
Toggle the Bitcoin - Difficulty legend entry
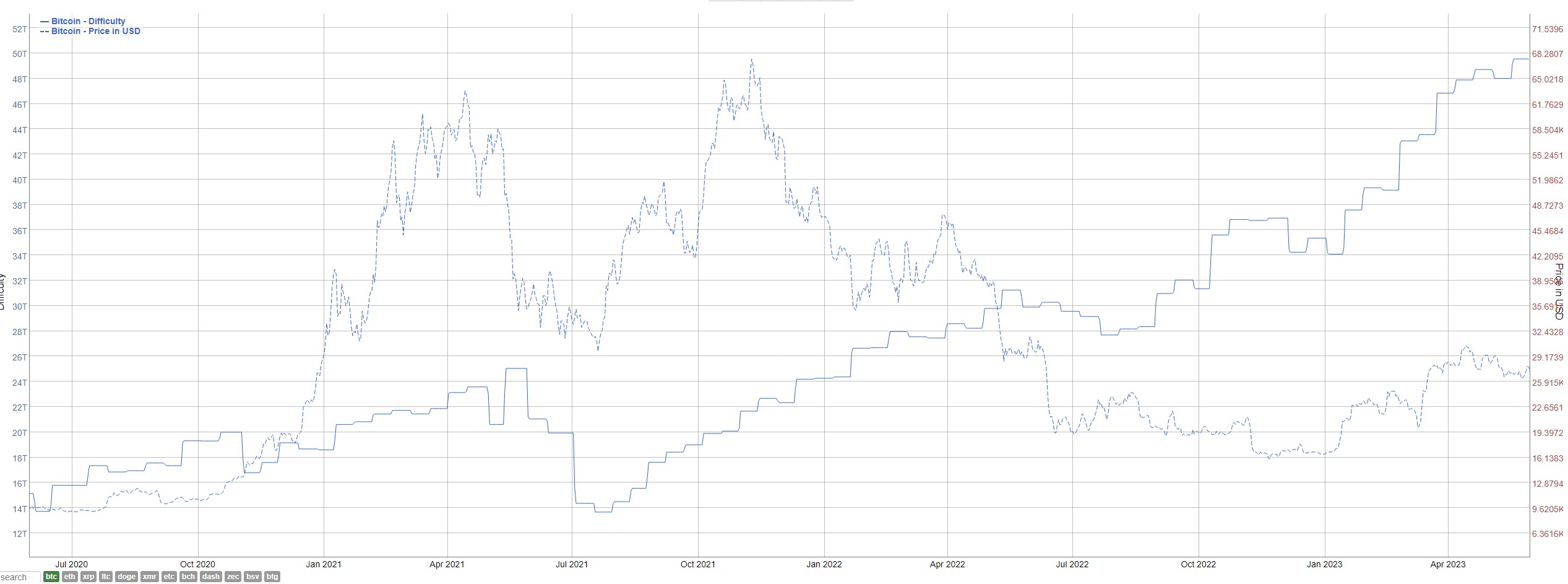[x=83, y=21]
